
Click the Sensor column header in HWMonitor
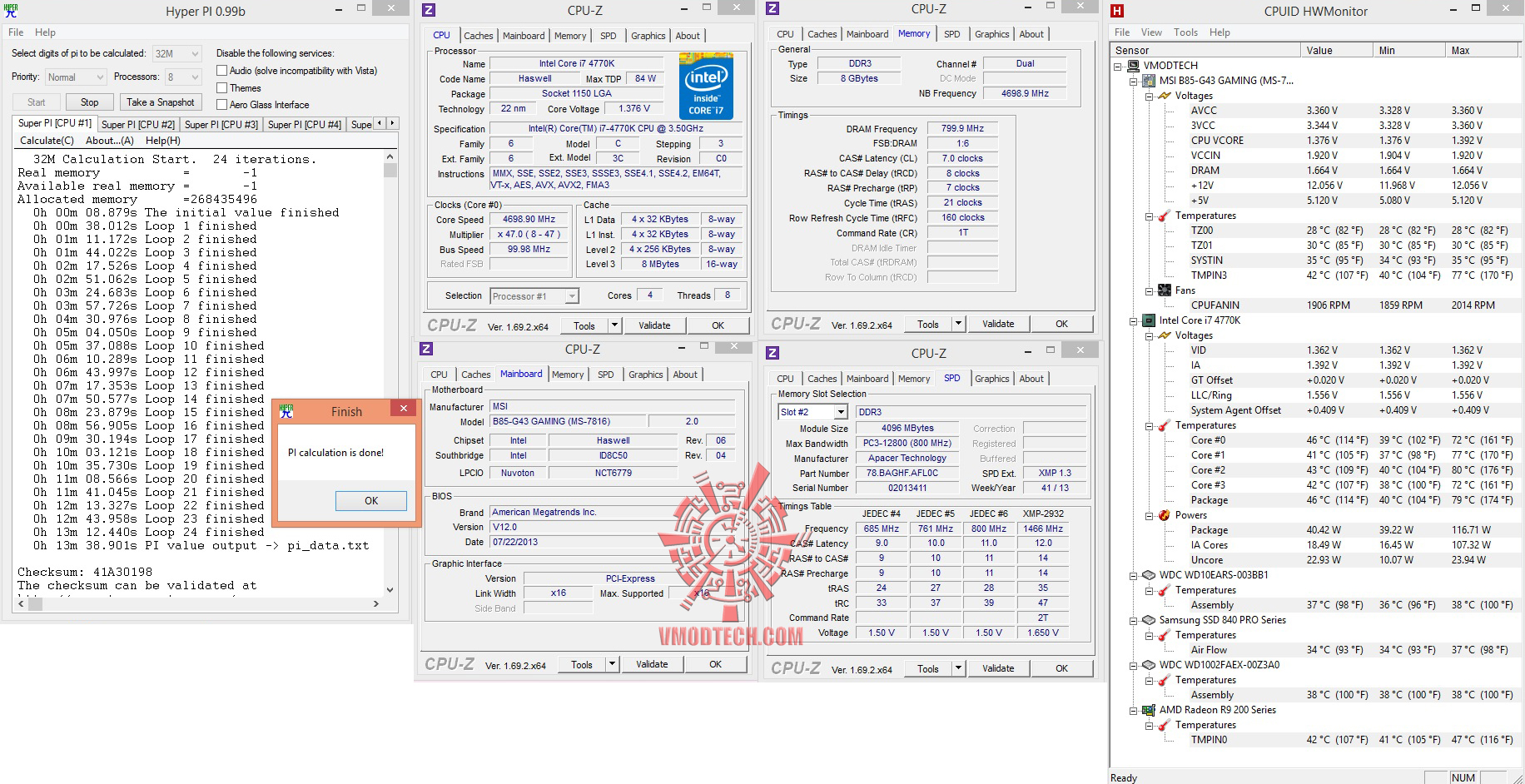coord(1205,51)
